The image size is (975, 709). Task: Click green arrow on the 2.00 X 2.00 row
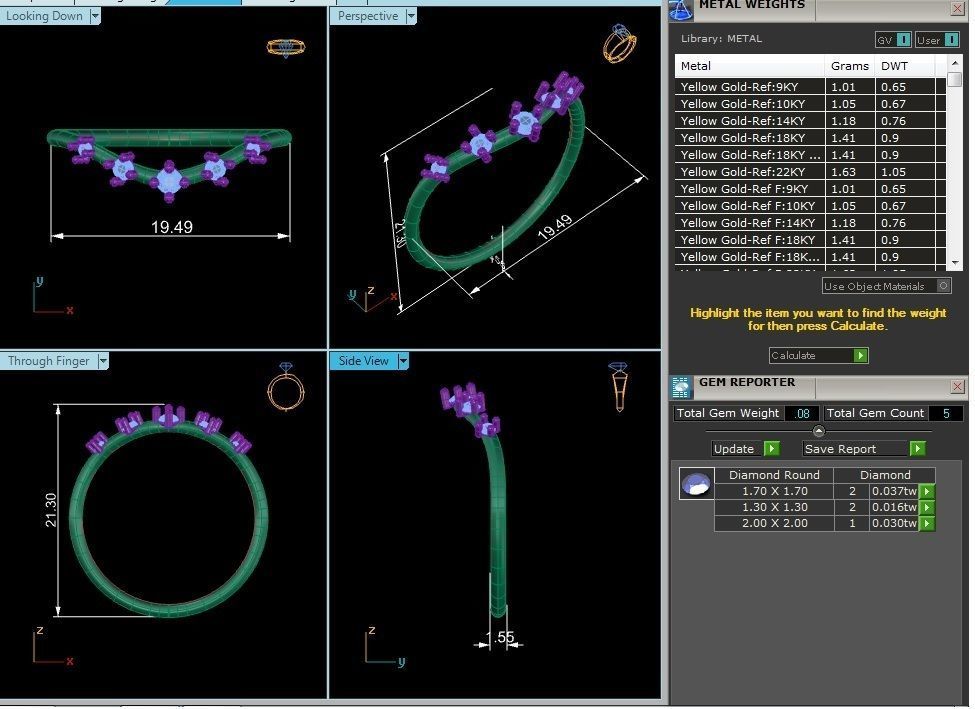[x=926, y=524]
